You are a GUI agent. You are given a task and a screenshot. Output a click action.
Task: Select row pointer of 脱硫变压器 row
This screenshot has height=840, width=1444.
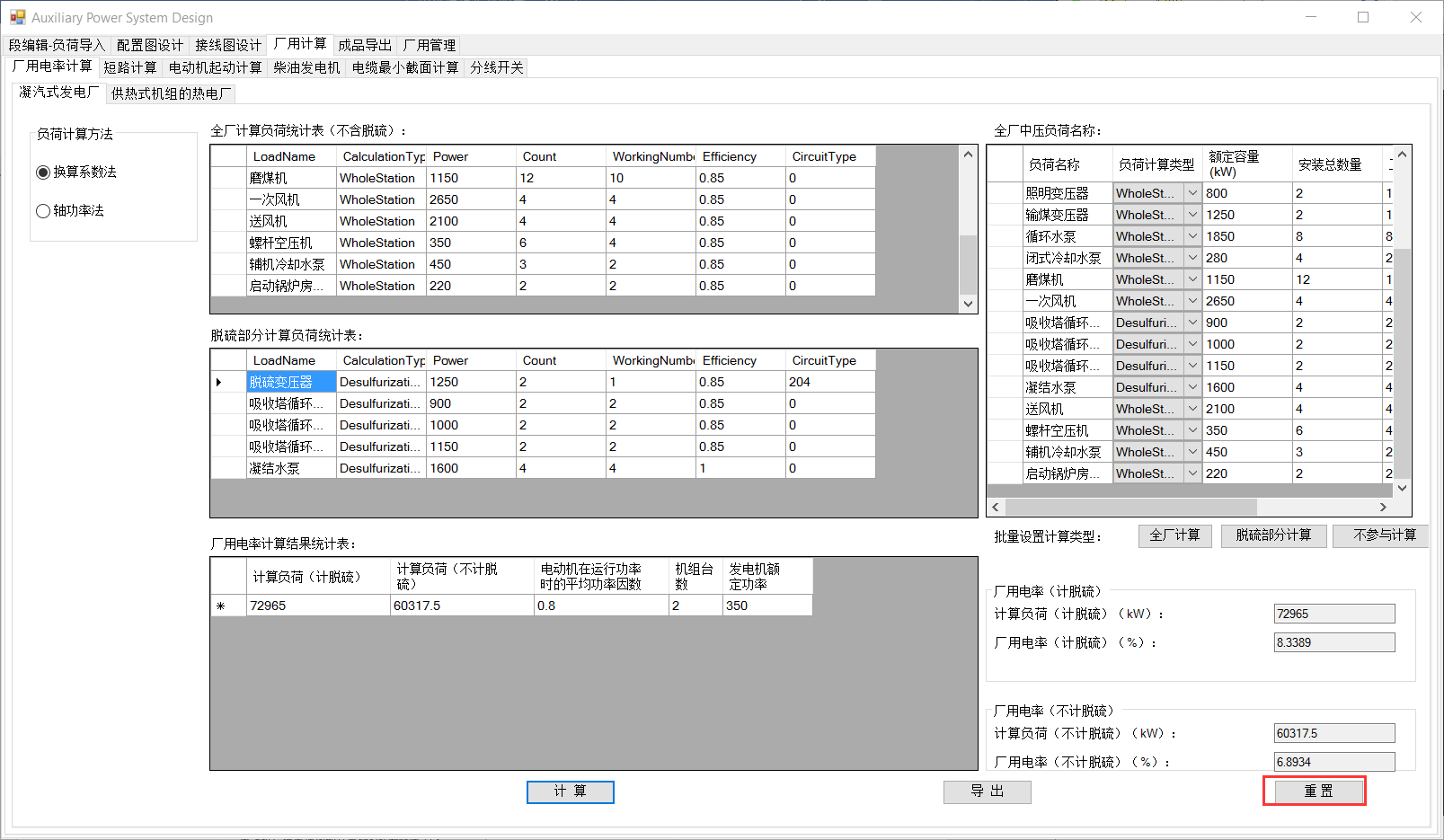[219, 383]
